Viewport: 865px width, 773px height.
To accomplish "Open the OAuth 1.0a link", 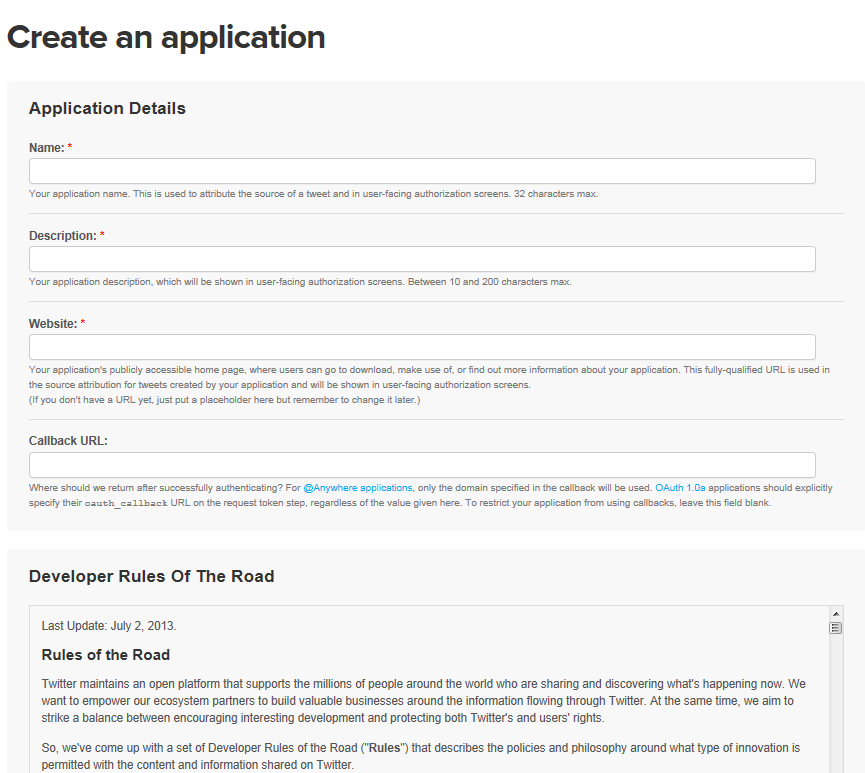I will (680, 488).
